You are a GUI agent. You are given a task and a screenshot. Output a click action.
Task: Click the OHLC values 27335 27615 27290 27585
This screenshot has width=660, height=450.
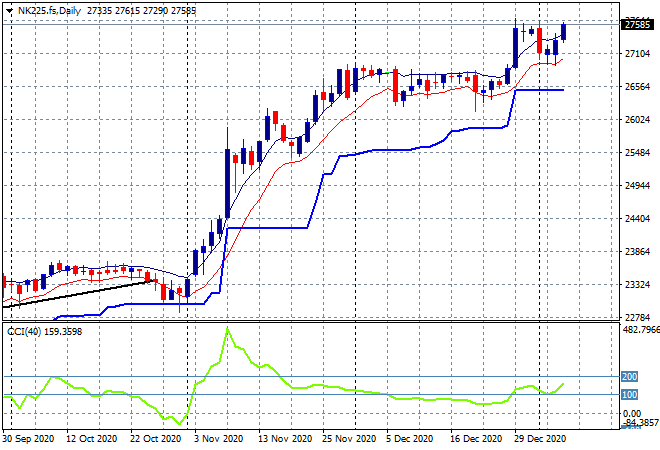(x=141, y=11)
